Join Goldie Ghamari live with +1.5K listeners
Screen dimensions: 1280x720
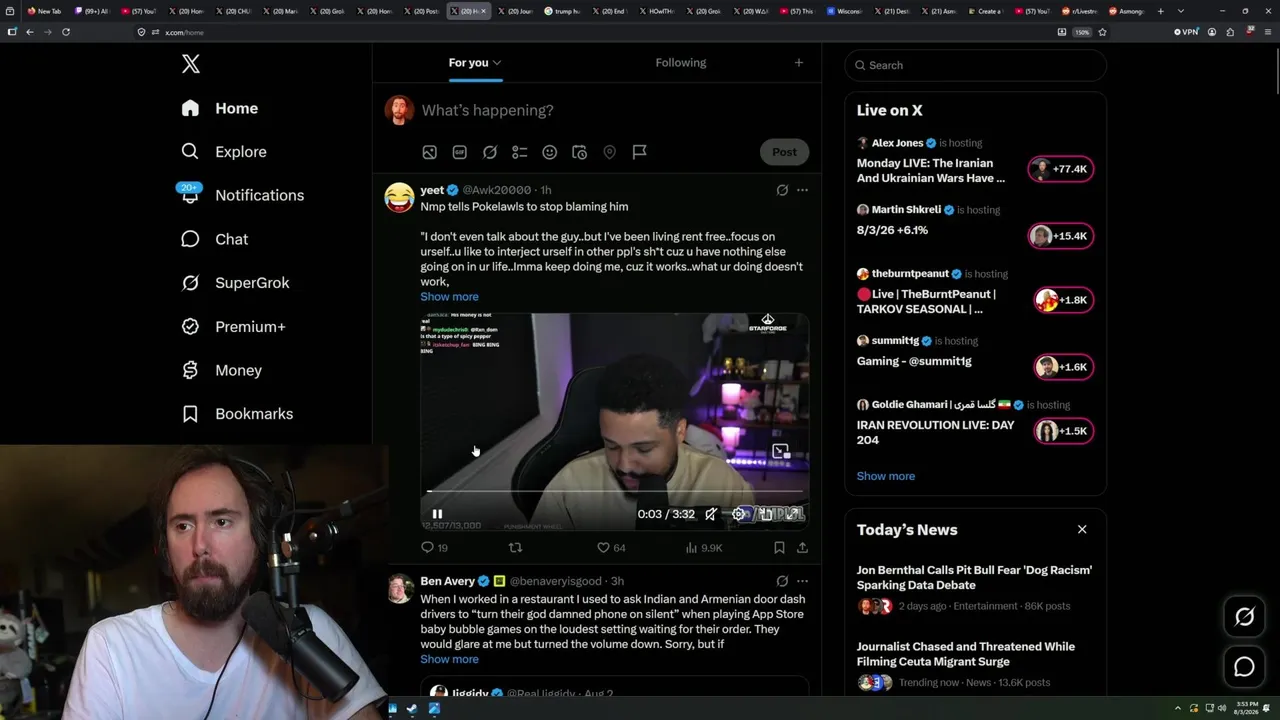click(1063, 431)
